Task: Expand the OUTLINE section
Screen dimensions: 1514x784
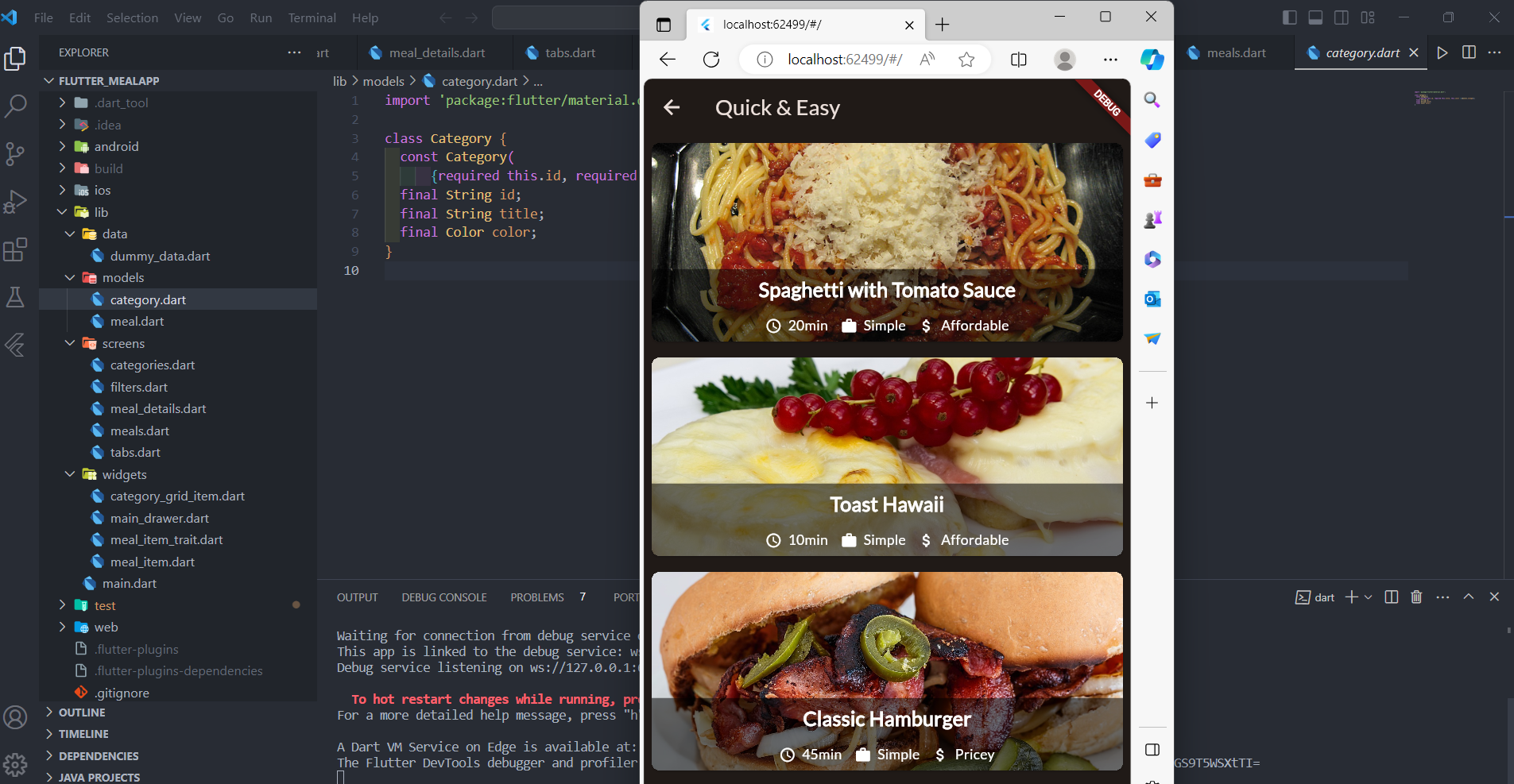Action: [x=83, y=712]
